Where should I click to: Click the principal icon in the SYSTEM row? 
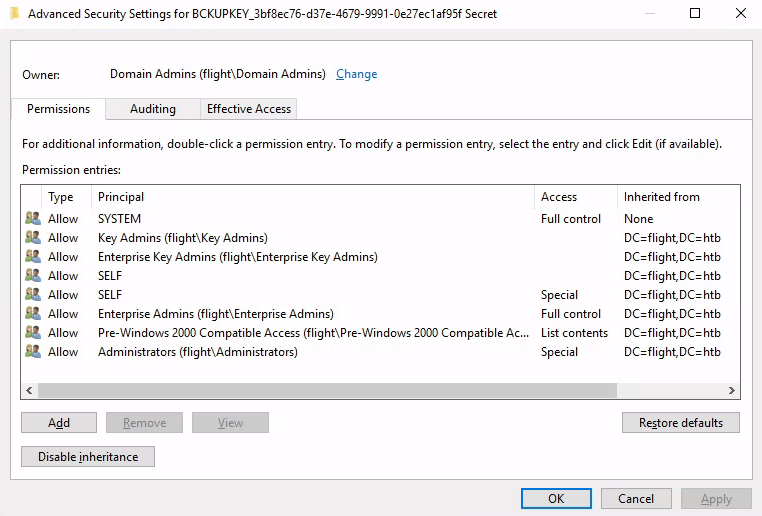(x=33, y=218)
